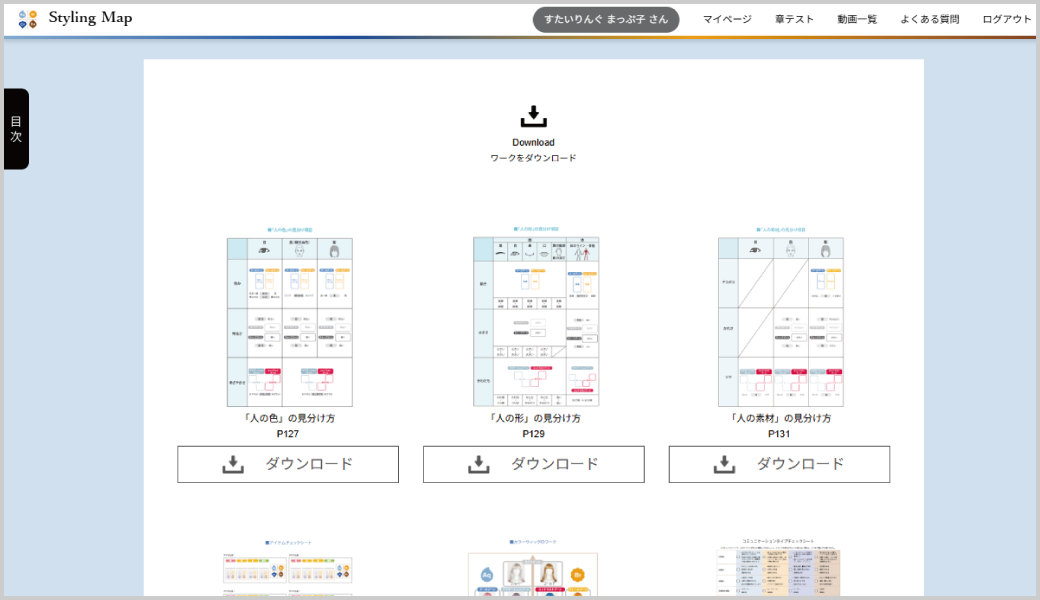
Task: Click the Styling Map title text
Action: point(90,18)
